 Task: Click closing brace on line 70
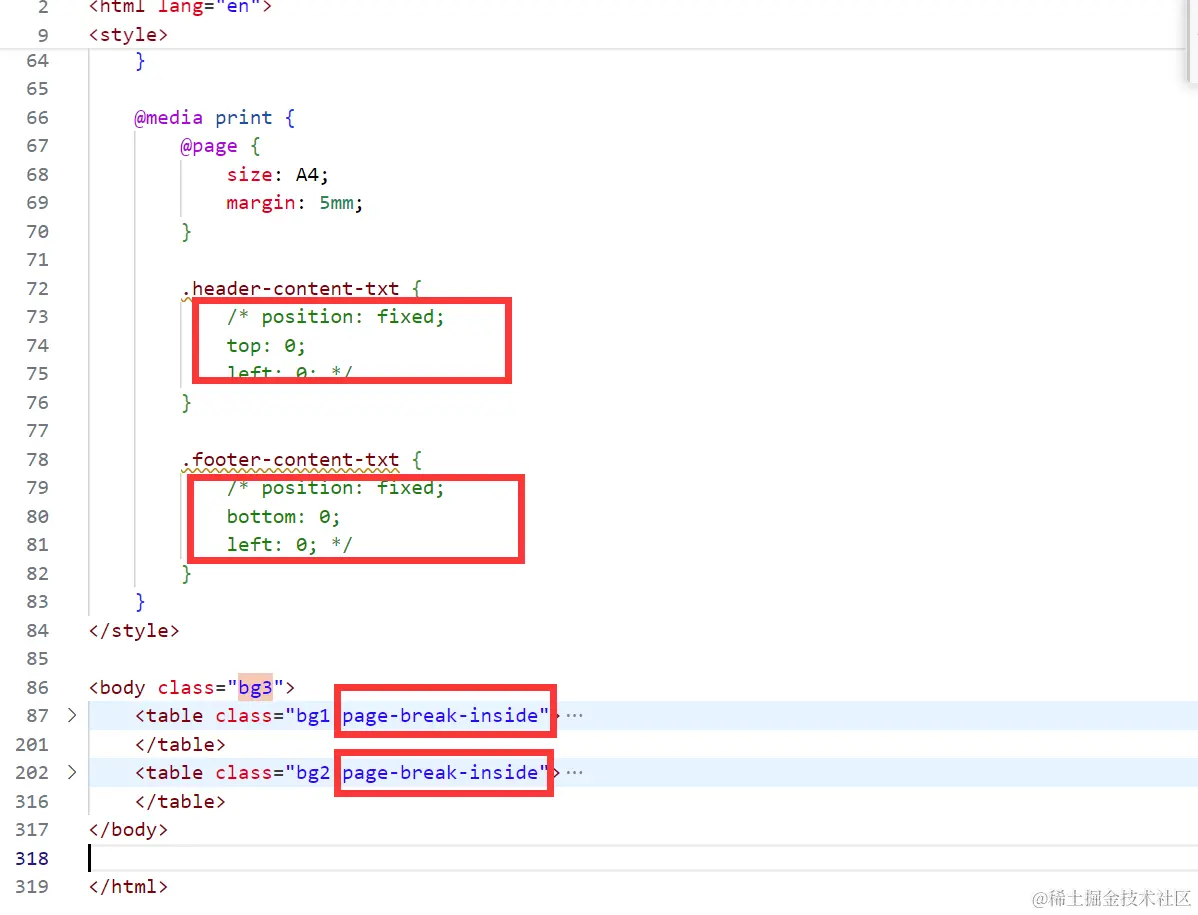tap(186, 231)
